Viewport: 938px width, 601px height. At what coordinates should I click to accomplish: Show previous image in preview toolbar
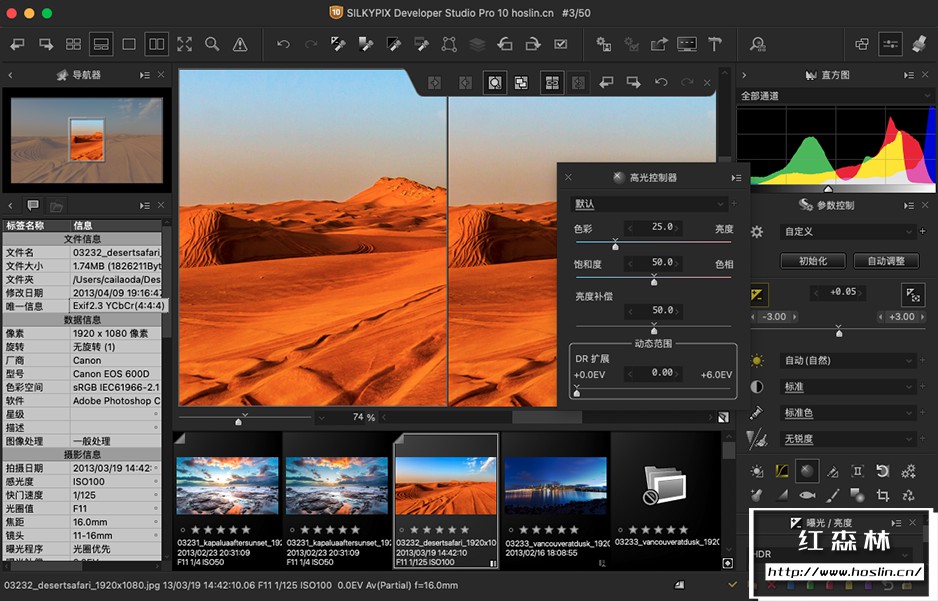point(607,83)
